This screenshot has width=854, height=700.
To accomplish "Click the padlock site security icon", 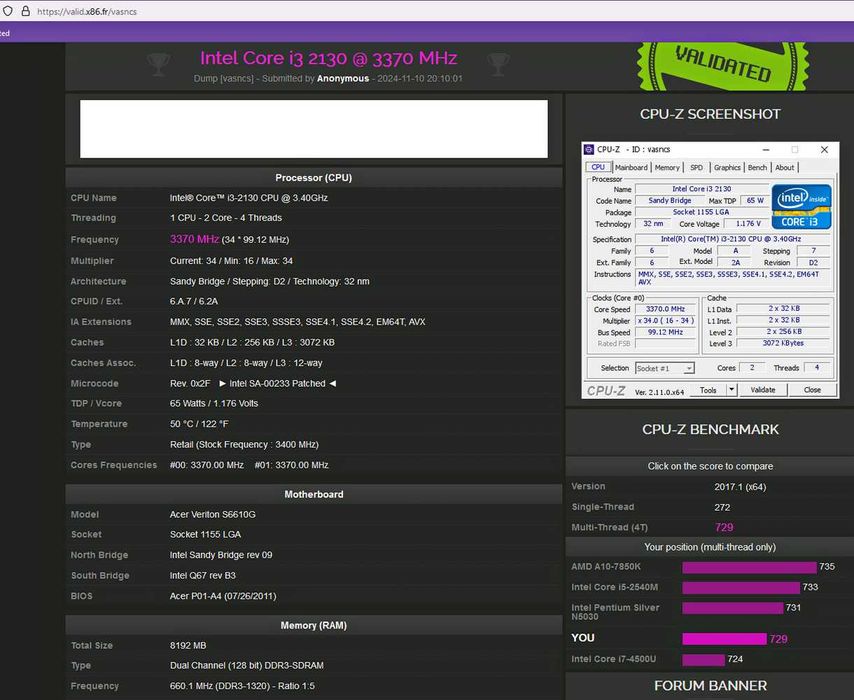I will pyautogui.click(x=25, y=11).
